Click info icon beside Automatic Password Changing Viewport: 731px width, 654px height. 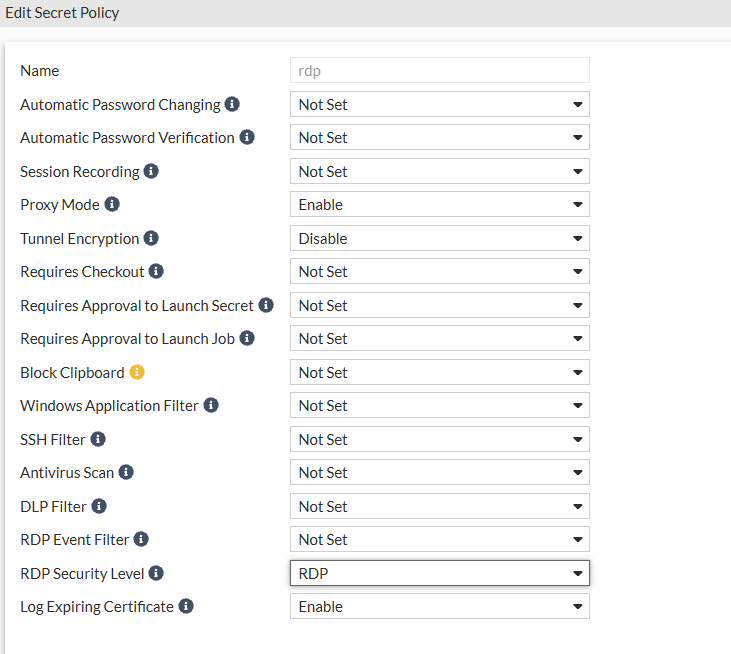pyautogui.click(x=232, y=104)
